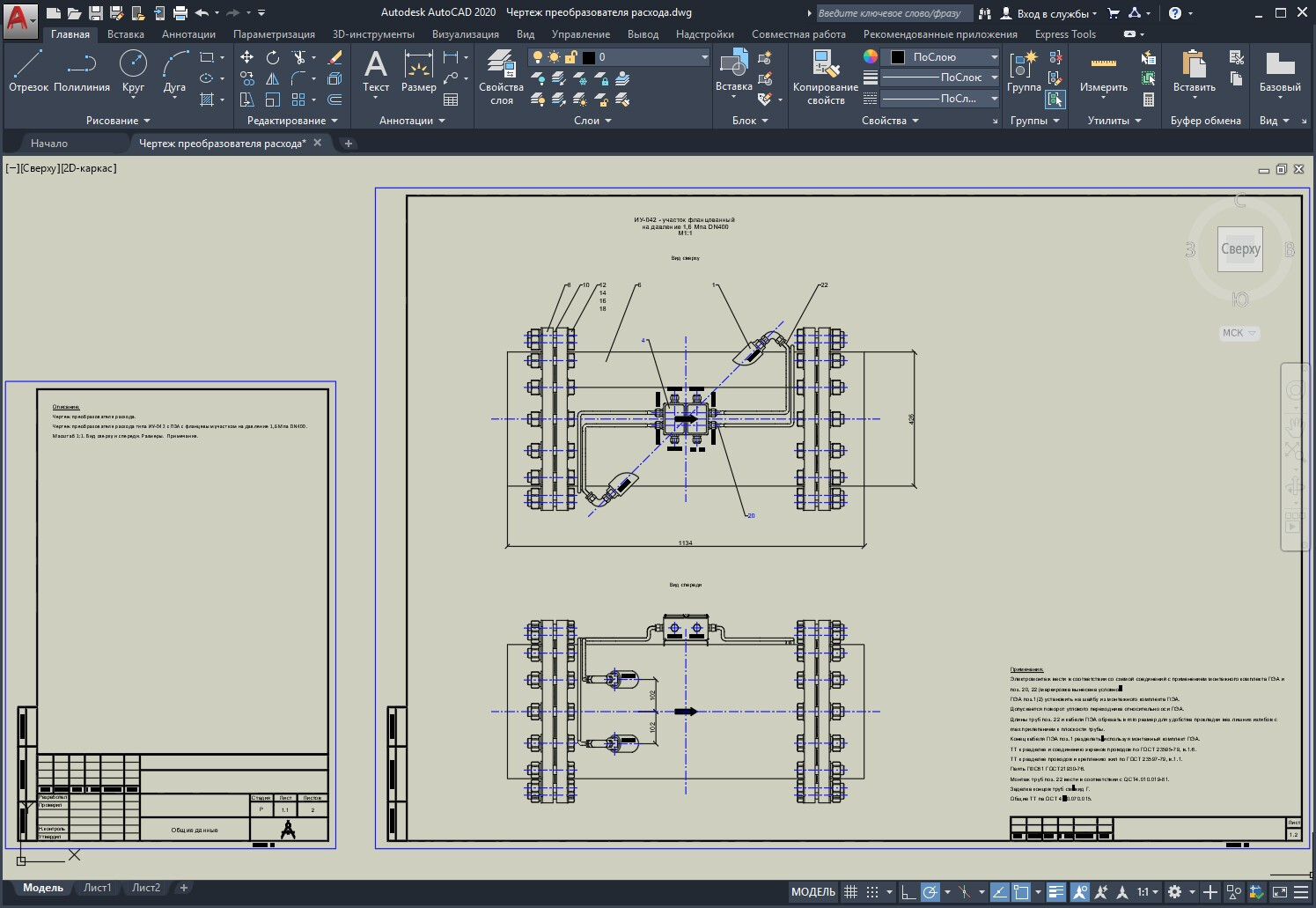Toggle clean screen icon in status bar

coord(1280,892)
